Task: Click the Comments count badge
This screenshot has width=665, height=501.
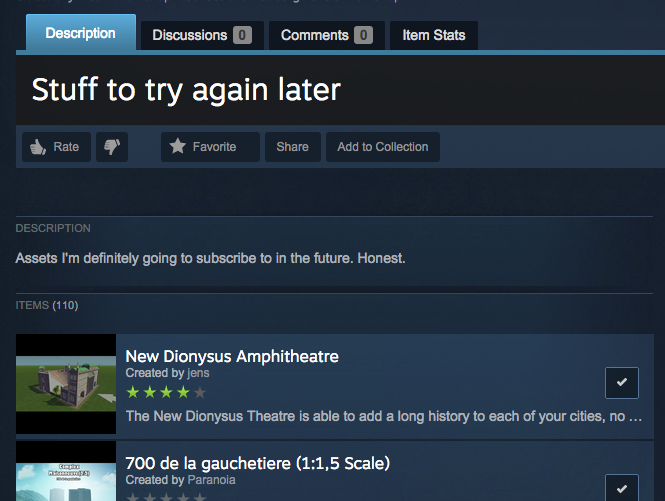Action: click(363, 35)
